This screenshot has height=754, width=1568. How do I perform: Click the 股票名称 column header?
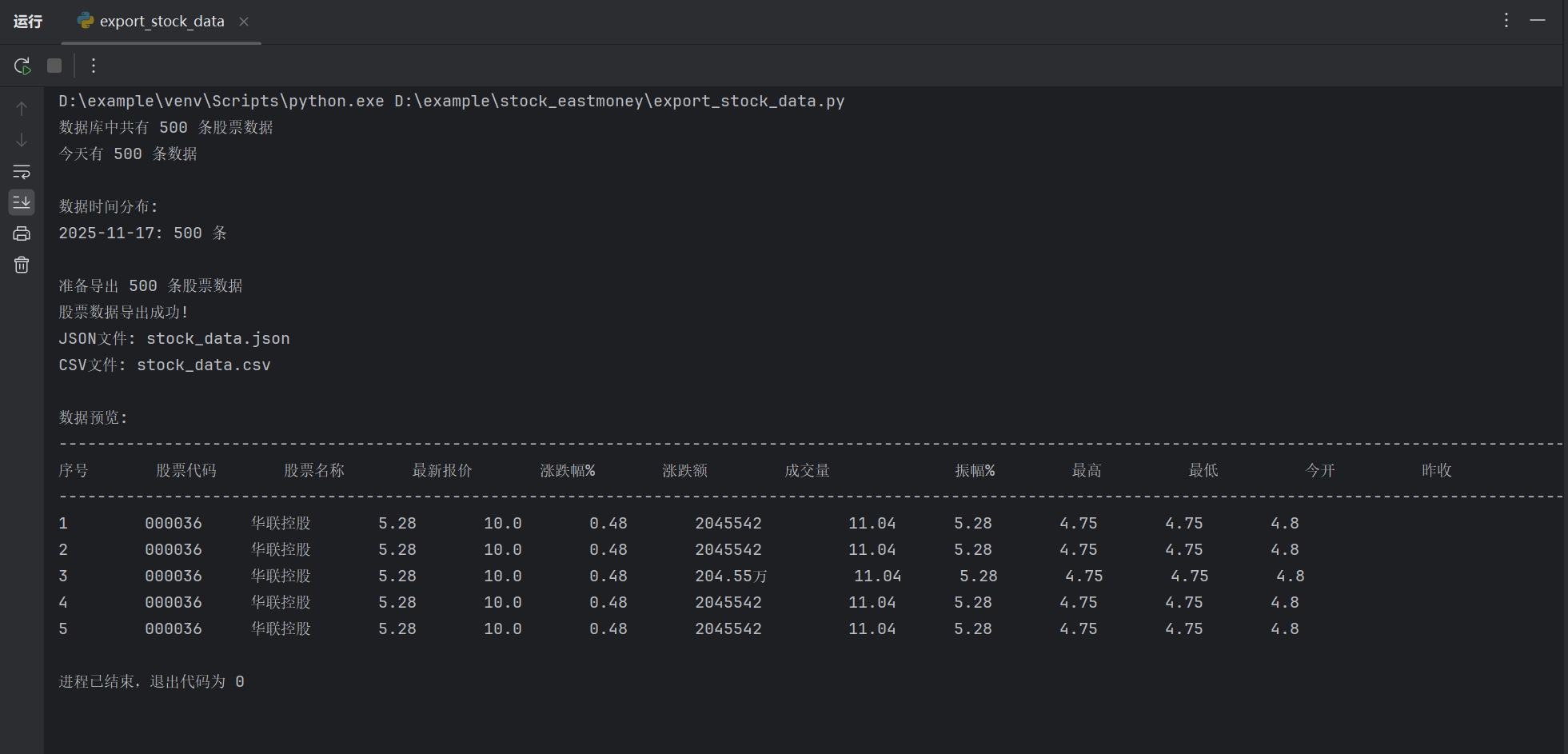coord(314,470)
